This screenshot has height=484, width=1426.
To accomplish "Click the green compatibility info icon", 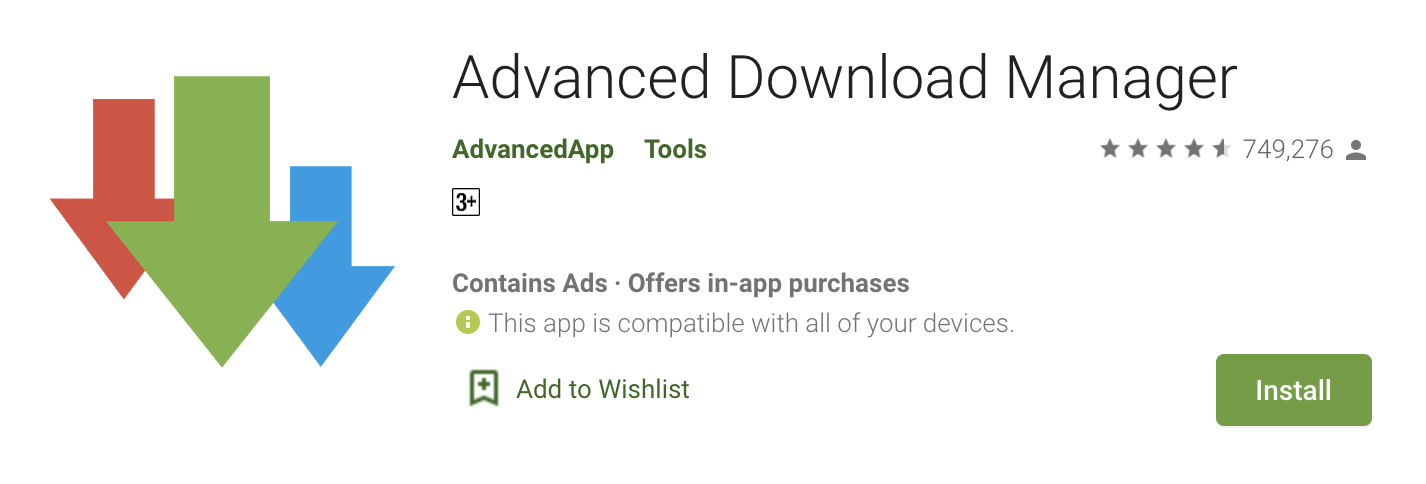I will click(466, 322).
